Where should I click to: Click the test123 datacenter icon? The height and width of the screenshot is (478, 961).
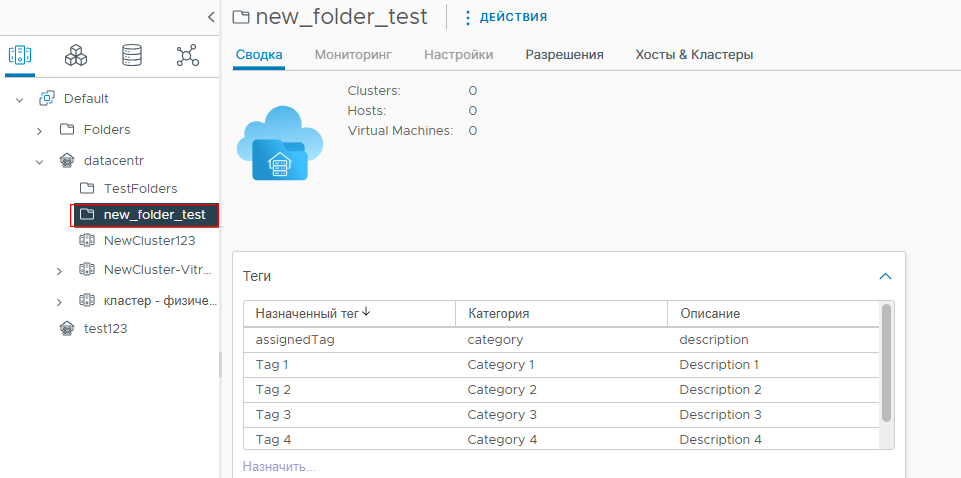point(66,328)
